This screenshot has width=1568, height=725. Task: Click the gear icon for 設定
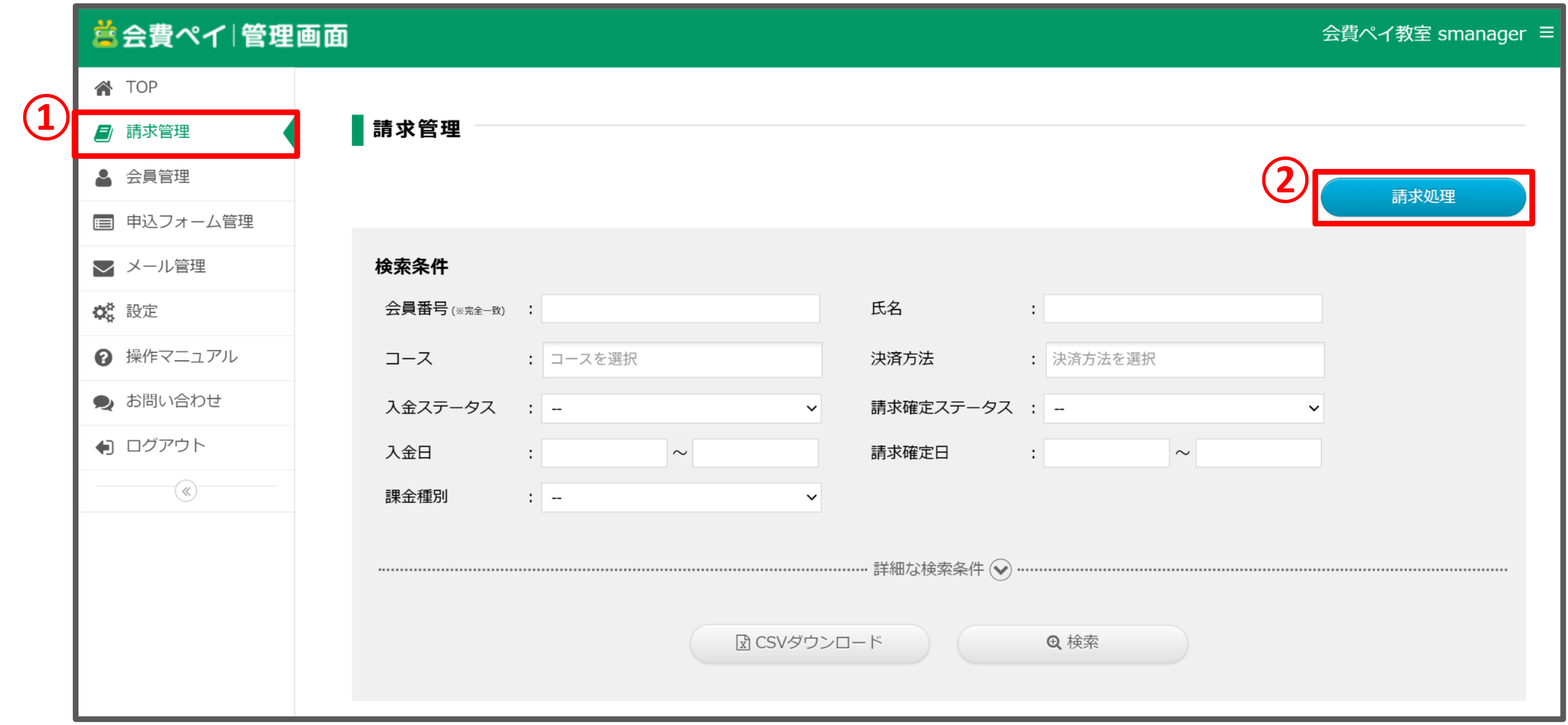pos(104,311)
